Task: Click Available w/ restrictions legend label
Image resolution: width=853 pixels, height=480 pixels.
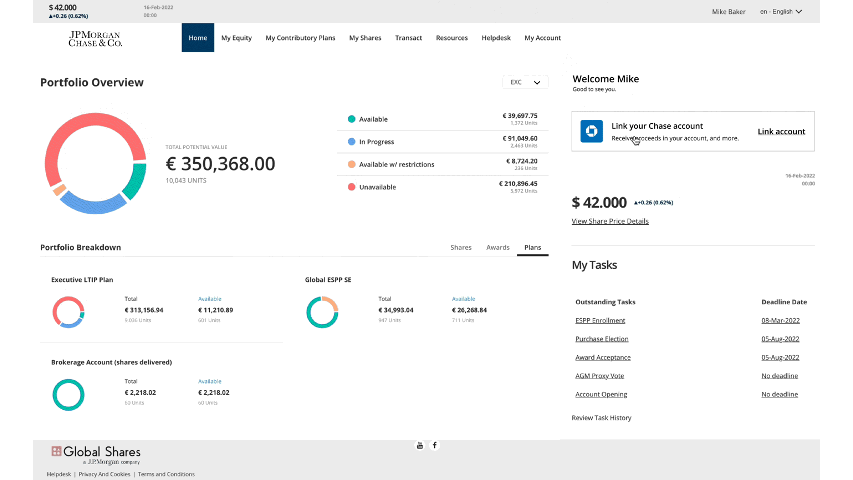Action: click(x=397, y=164)
